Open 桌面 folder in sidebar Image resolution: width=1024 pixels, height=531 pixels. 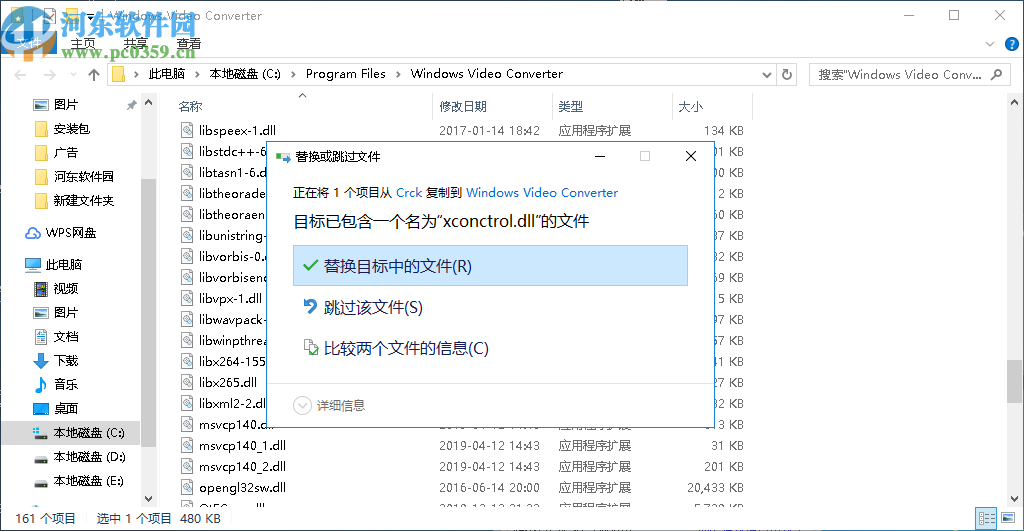click(65, 408)
